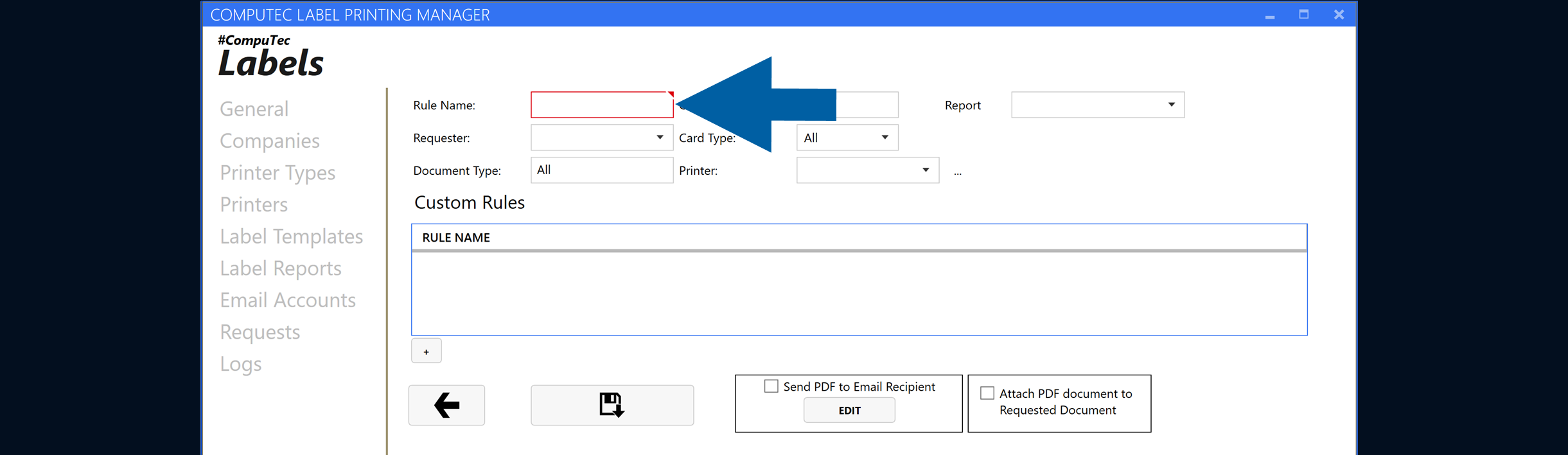The height and width of the screenshot is (455, 1568).
Task: Open Label Reports section
Action: pyautogui.click(x=281, y=268)
